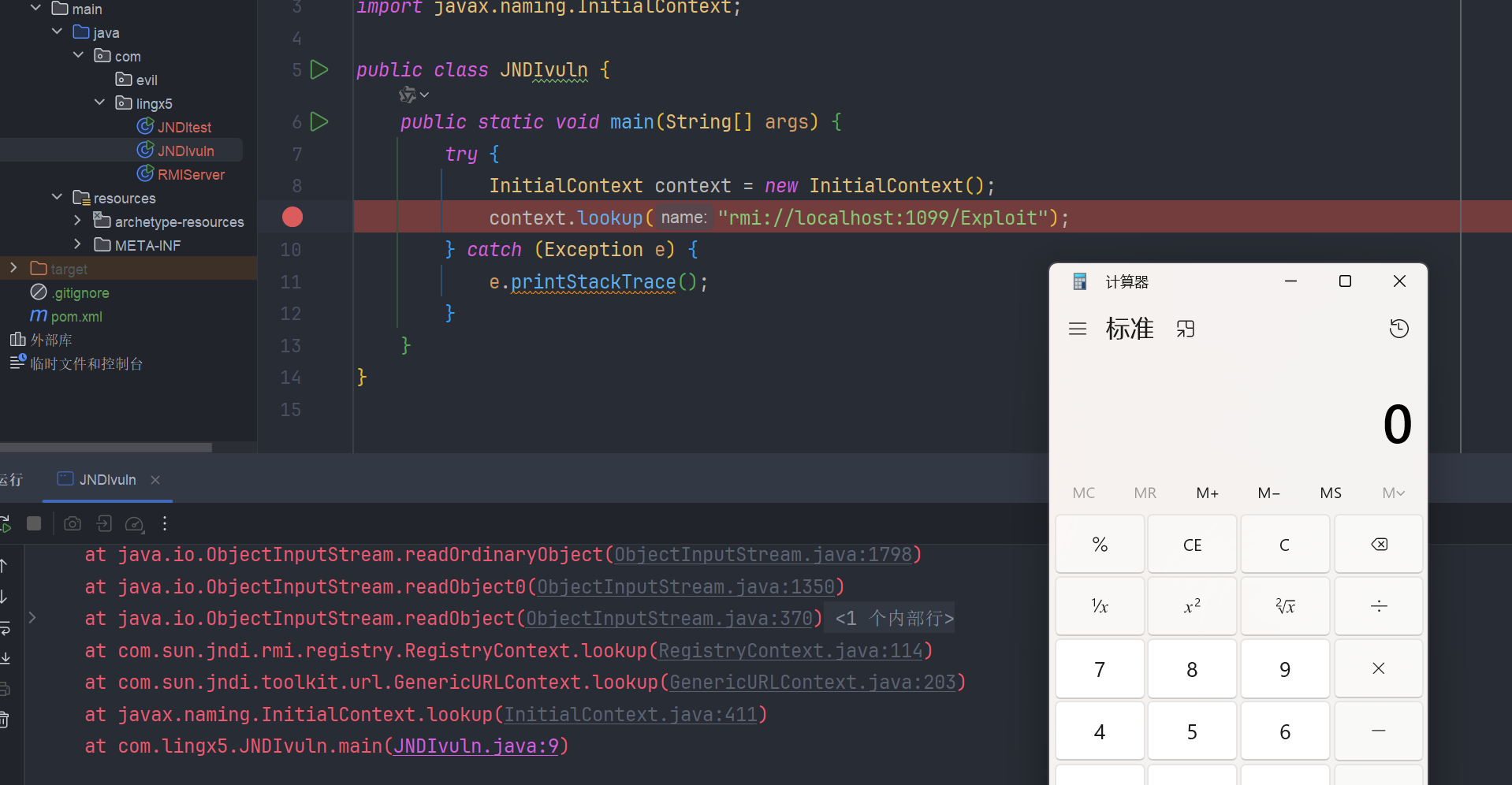This screenshot has width=1512, height=785.
Task: Take a thread dump with the camera icon
Action: [x=73, y=523]
